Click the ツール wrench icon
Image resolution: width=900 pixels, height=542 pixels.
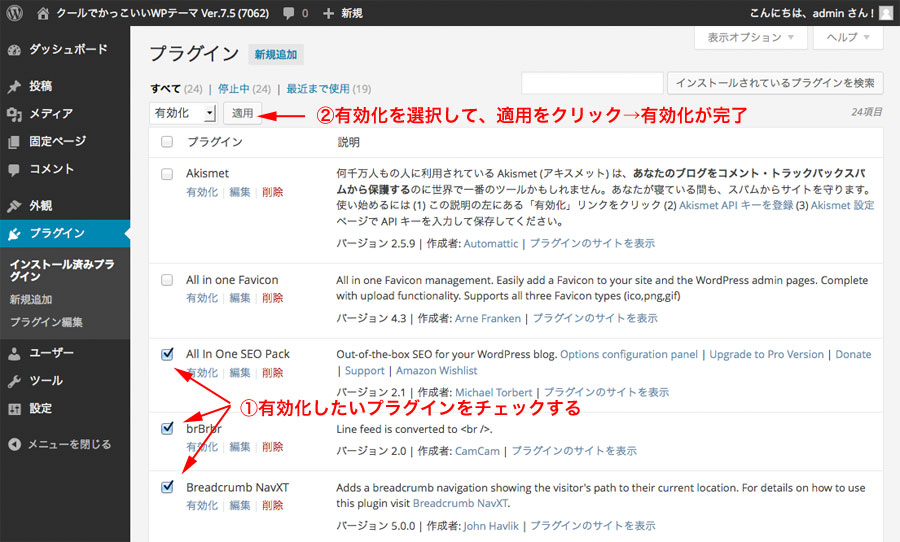point(14,381)
